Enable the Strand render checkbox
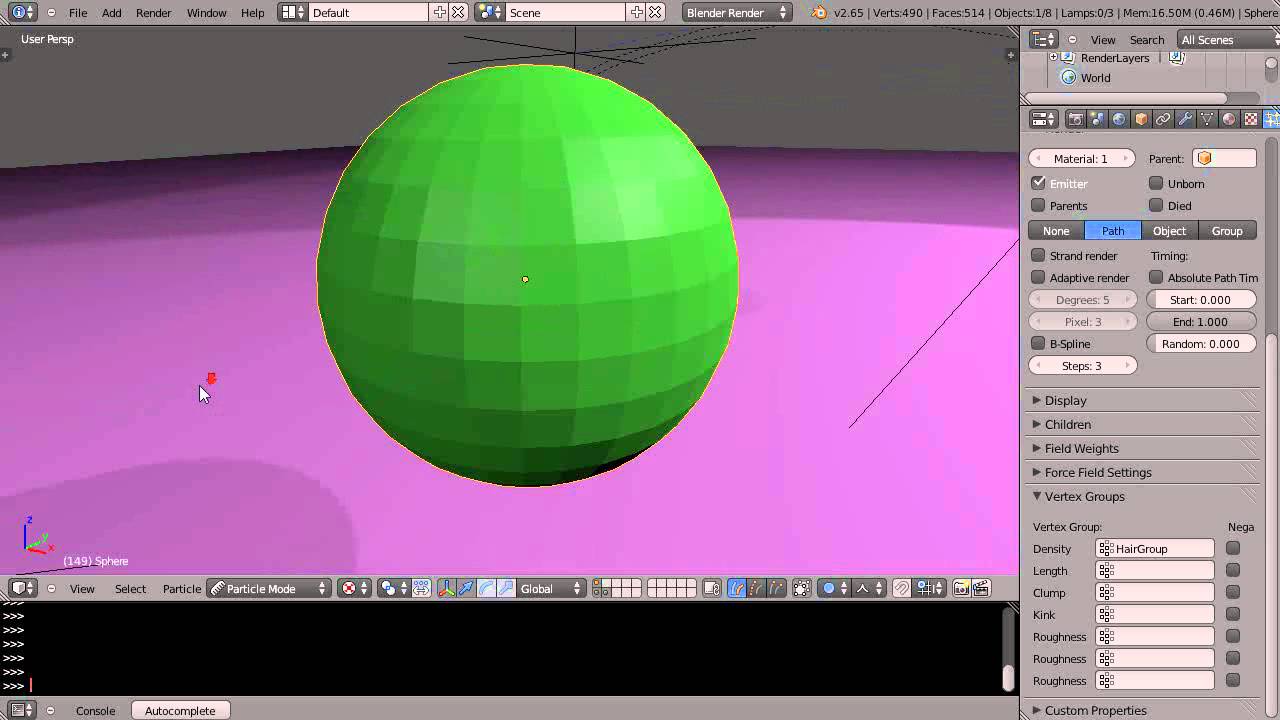 point(1038,255)
